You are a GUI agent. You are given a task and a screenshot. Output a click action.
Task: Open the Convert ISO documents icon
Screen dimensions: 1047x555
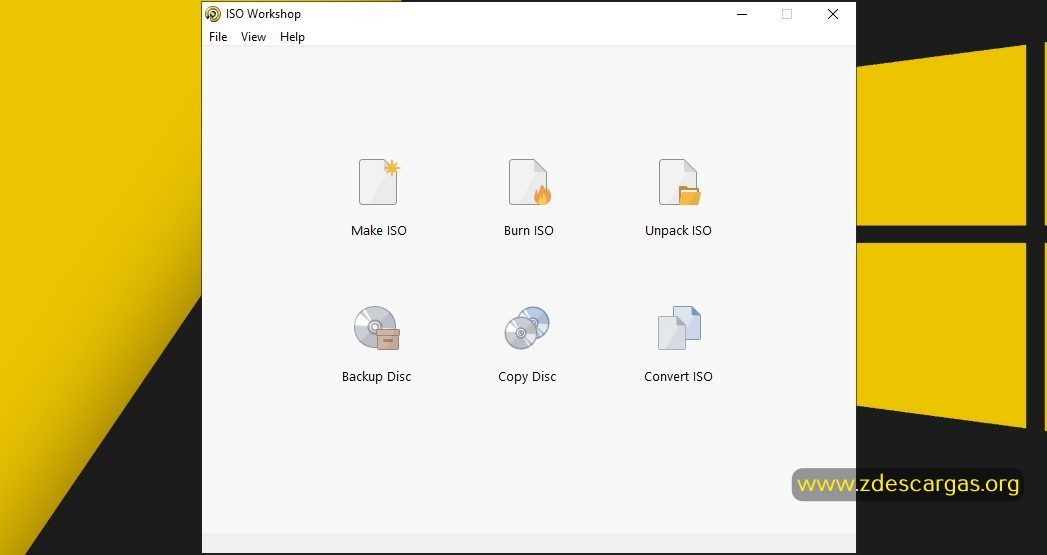tap(679, 328)
